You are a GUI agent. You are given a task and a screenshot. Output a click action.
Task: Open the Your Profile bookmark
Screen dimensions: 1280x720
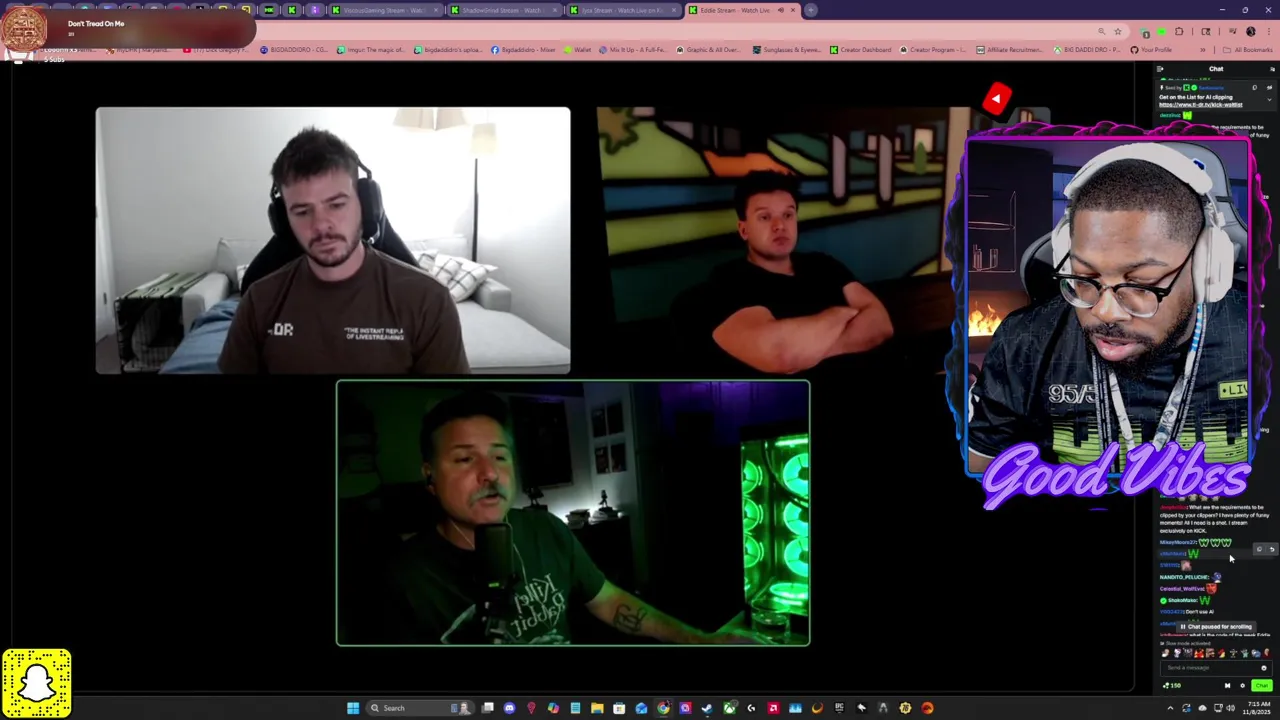pyautogui.click(x=1150, y=49)
